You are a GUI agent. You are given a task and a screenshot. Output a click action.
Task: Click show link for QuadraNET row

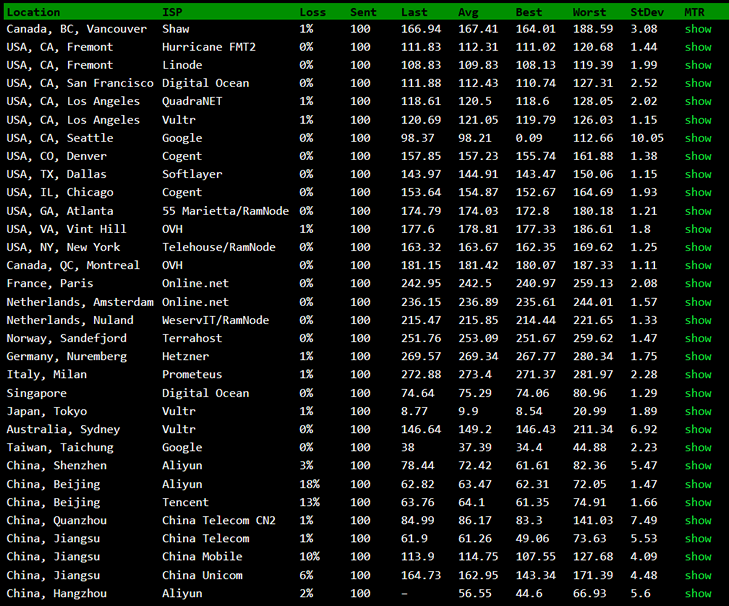[698, 101]
